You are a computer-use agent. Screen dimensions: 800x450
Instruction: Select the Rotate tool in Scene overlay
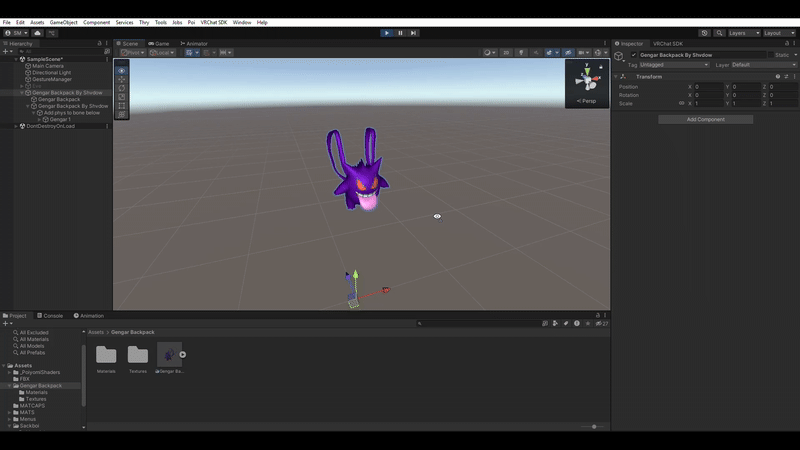[121, 88]
